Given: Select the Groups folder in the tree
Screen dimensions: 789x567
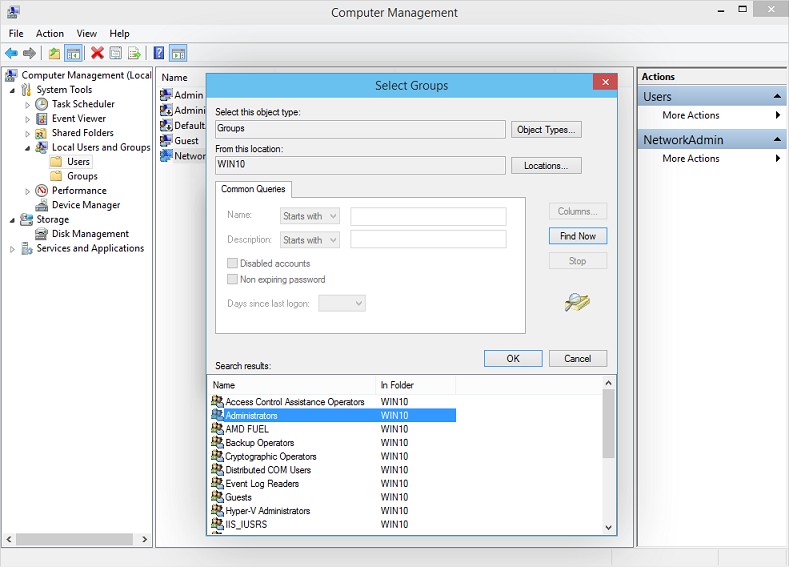Looking at the screenshot, I should [82, 176].
